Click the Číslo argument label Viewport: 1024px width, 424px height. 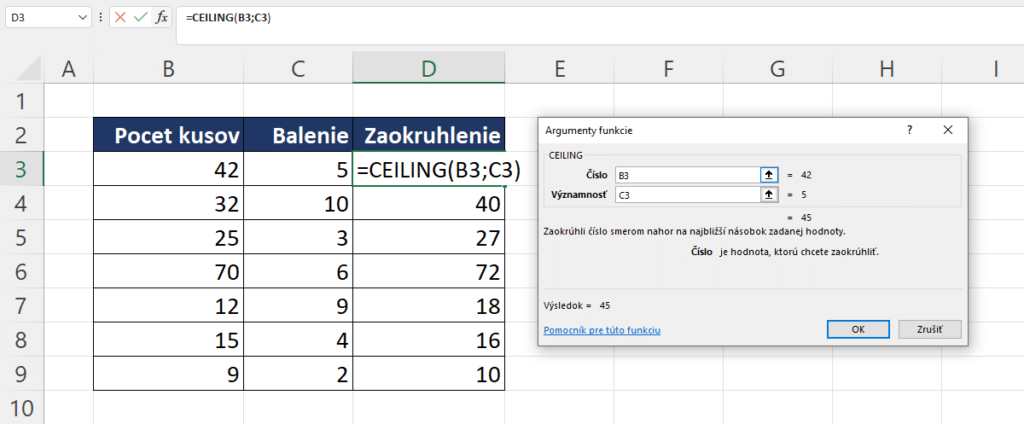[x=597, y=175]
